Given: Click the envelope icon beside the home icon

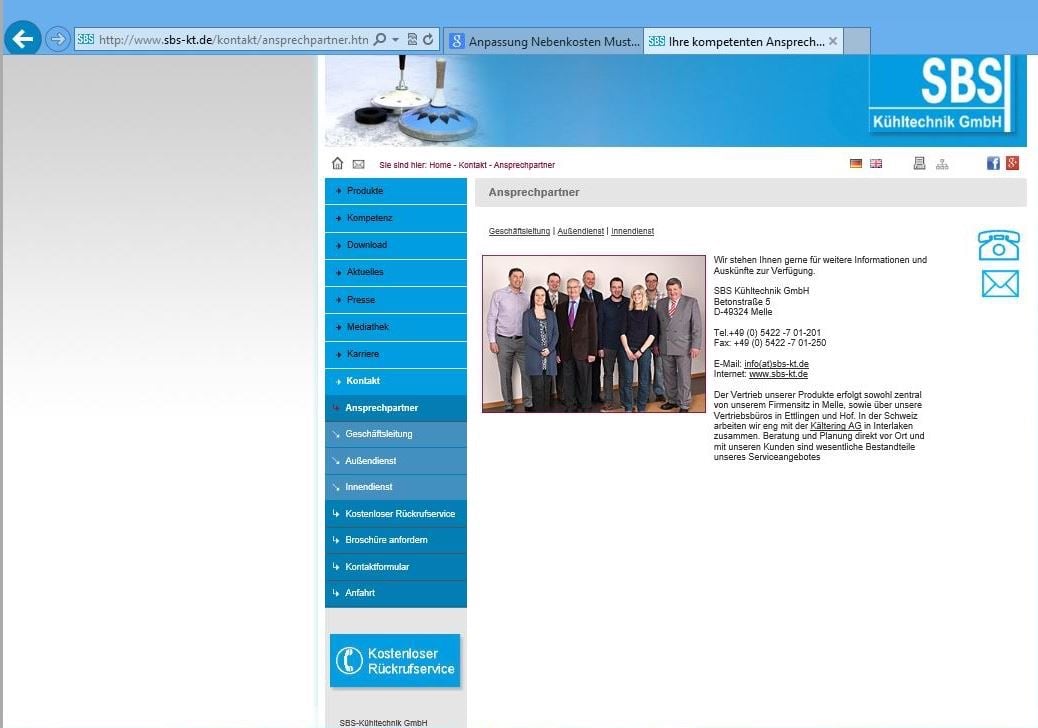Looking at the screenshot, I should (x=358, y=164).
